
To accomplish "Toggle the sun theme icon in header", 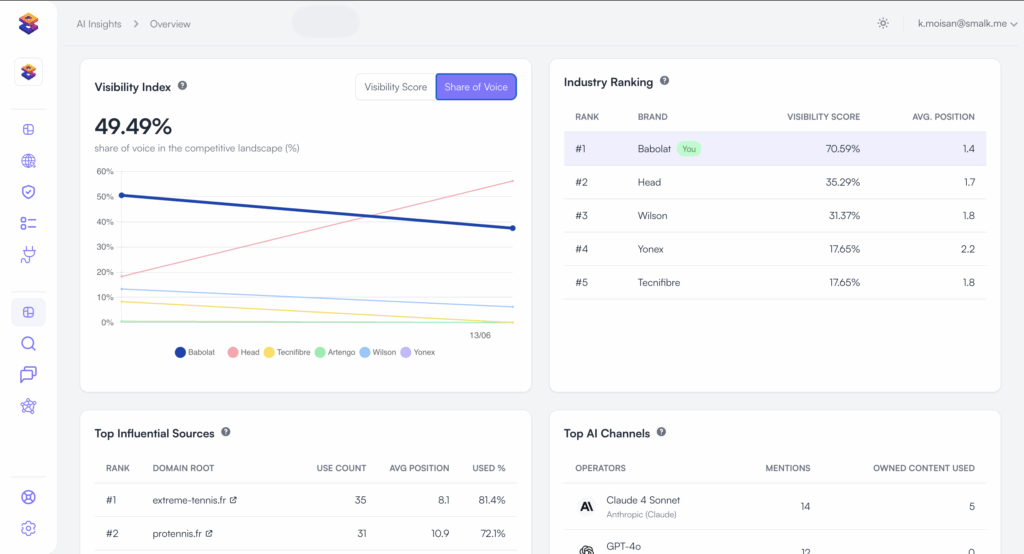I will click(883, 24).
